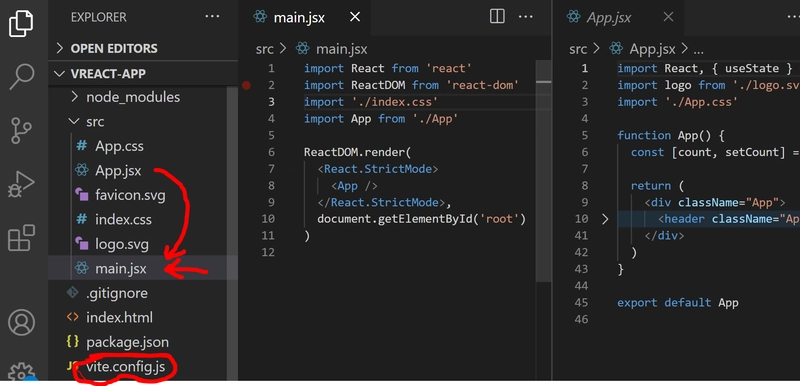Open the Extensions view
Screen dimensions: 800x386
[21, 238]
